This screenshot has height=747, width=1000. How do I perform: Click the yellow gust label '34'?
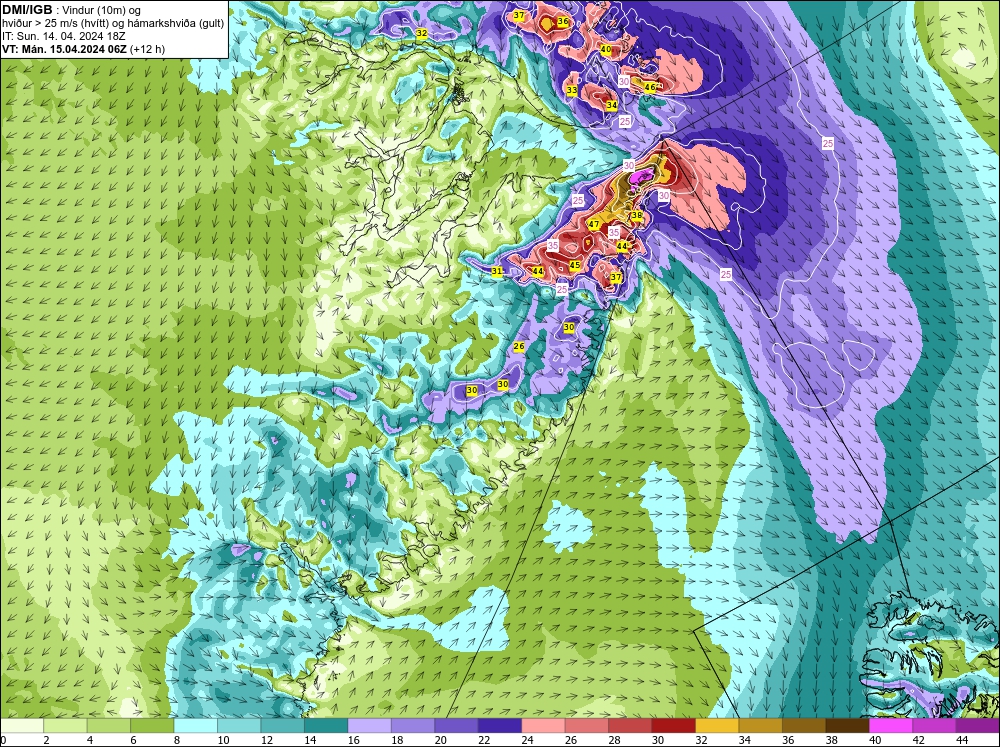click(612, 105)
